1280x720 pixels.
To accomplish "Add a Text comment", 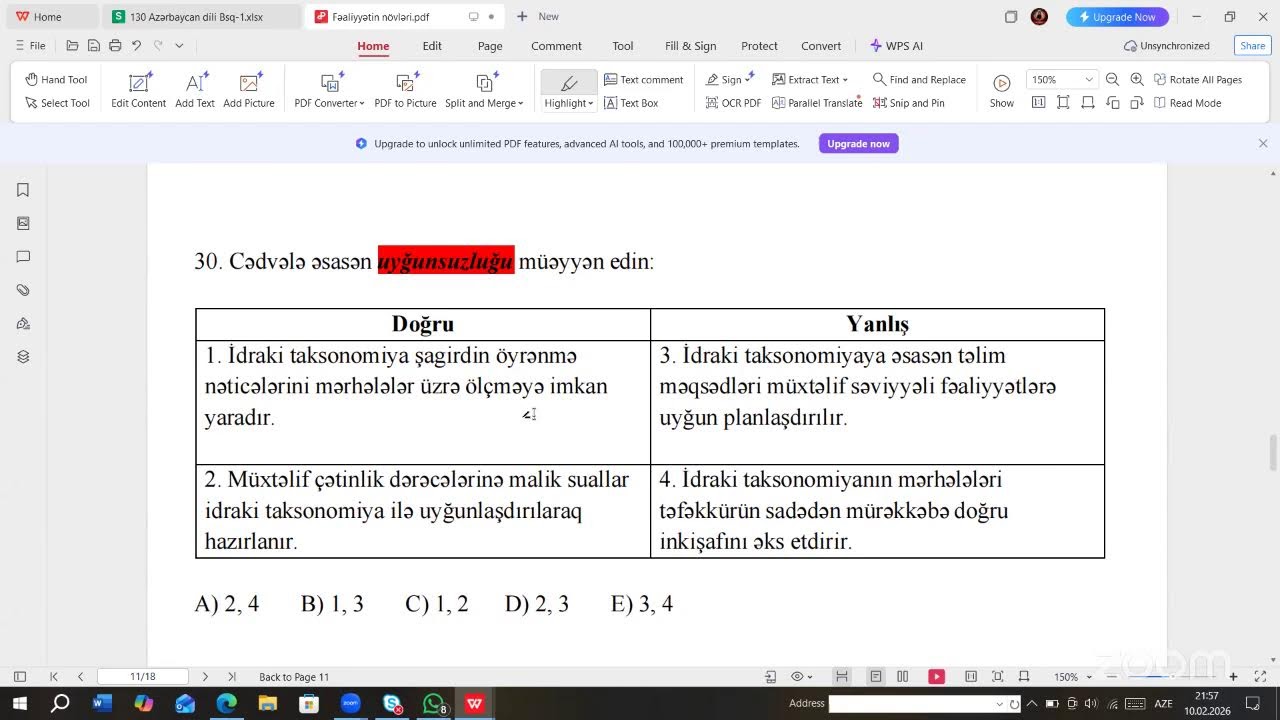I will (x=644, y=80).
